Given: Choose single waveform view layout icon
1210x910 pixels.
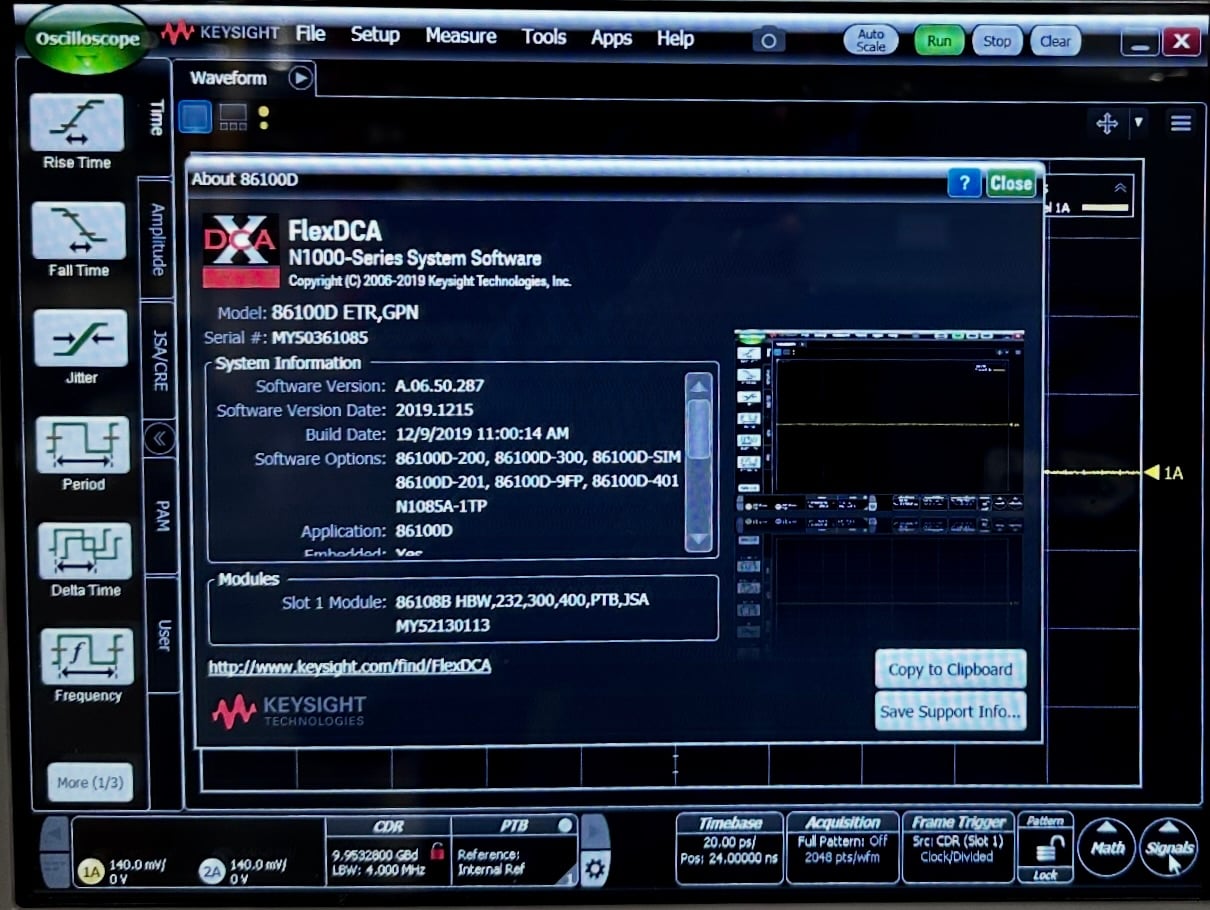Looking at the screenshot, I should click(195, 117).
